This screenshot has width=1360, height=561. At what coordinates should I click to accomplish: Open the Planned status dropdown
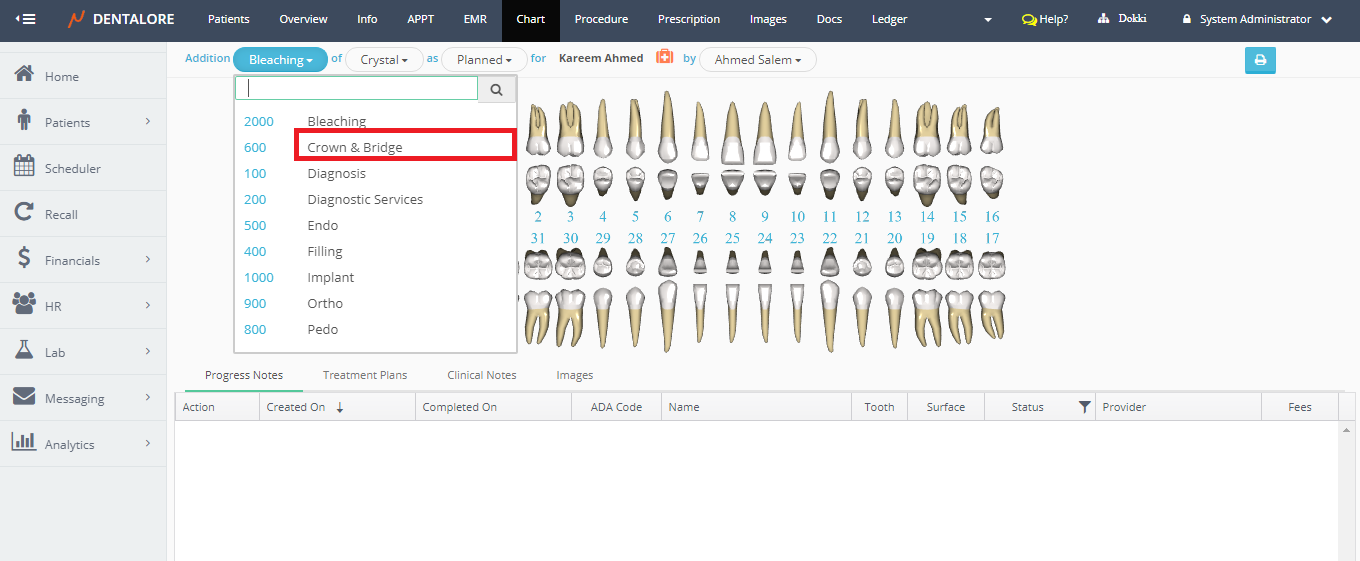[x=484, y=60]
